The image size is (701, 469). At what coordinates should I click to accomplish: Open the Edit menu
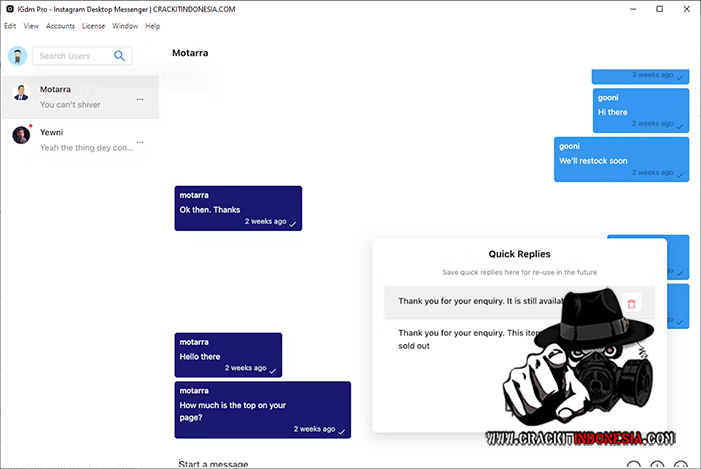pyautogui.click(x=10, y=26)
